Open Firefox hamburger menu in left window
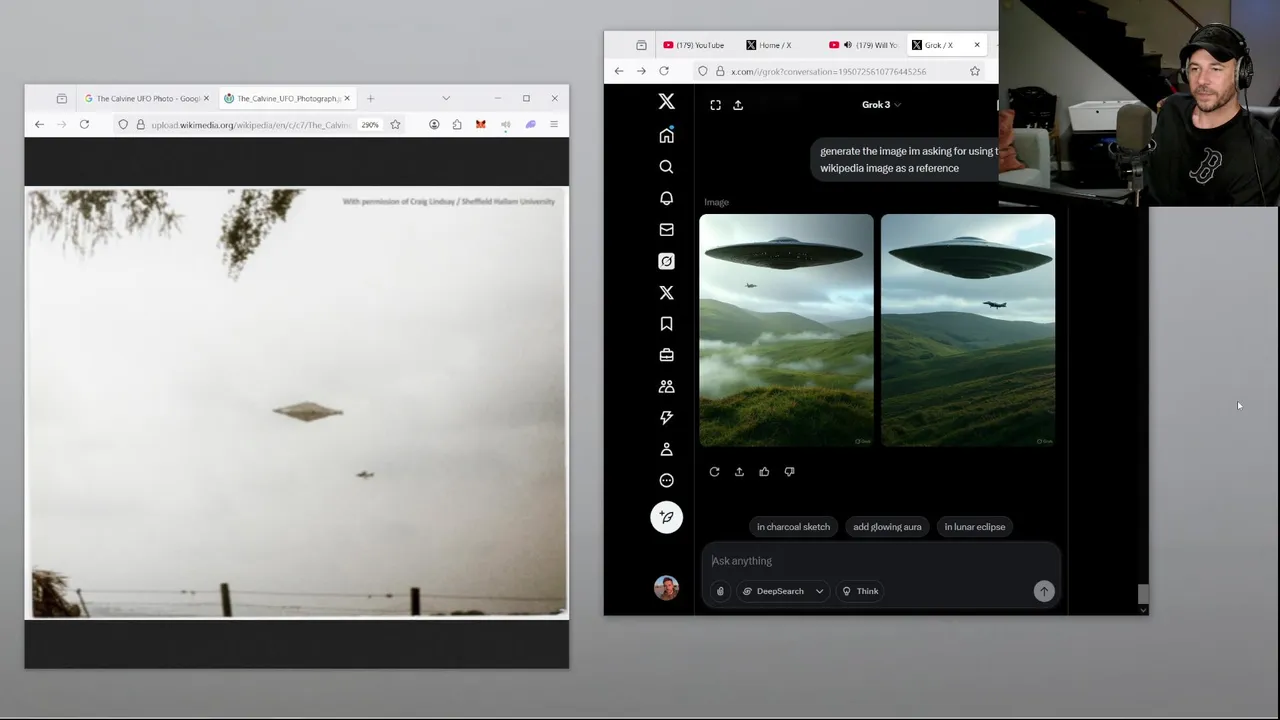1280x720 pixels. [x=554, y=125]
